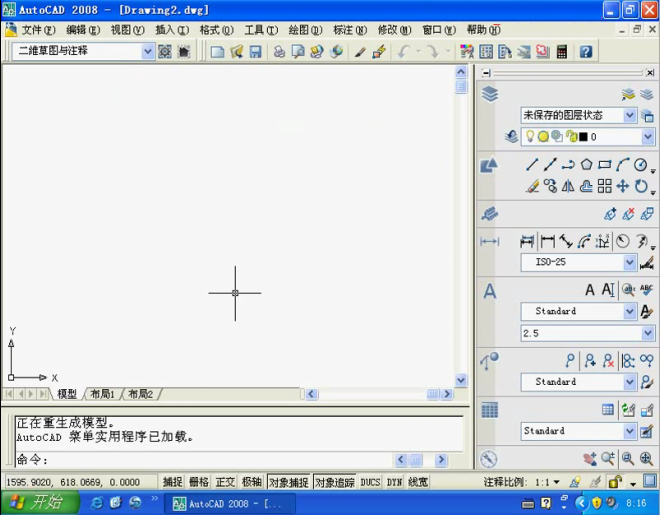Toggle 栅格 grid display
660x515 pixels.
click(x=199, y=482)
